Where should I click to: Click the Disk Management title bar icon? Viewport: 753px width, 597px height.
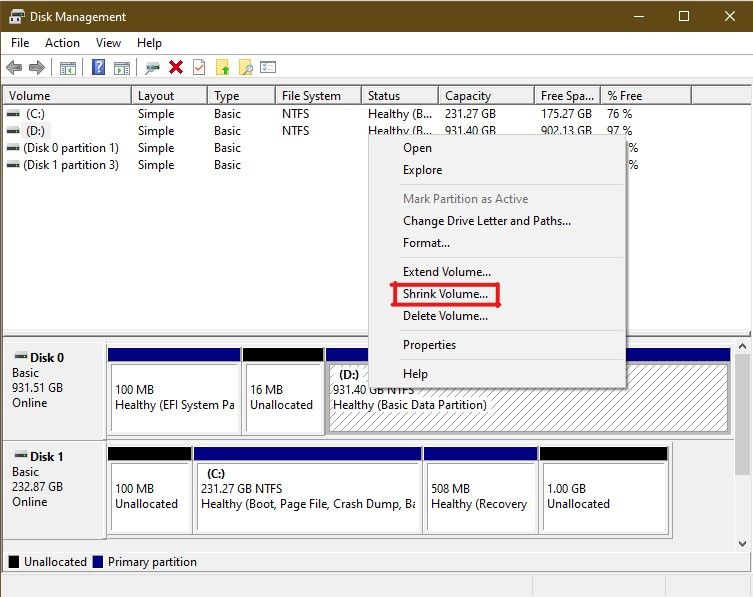[17, 17]
